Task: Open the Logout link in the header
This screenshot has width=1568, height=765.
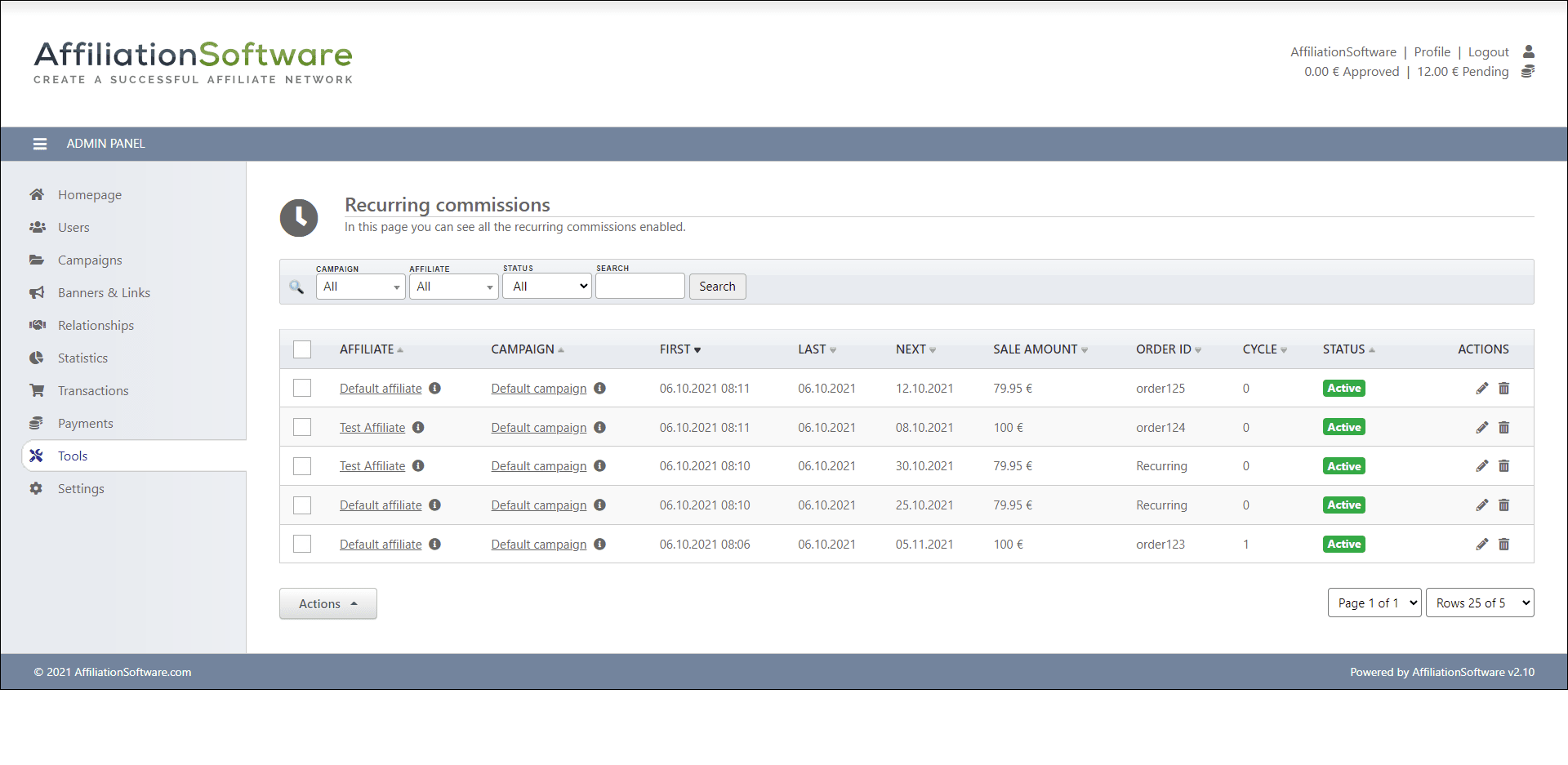Action: pyautogui.click(x=1488, y=52)
